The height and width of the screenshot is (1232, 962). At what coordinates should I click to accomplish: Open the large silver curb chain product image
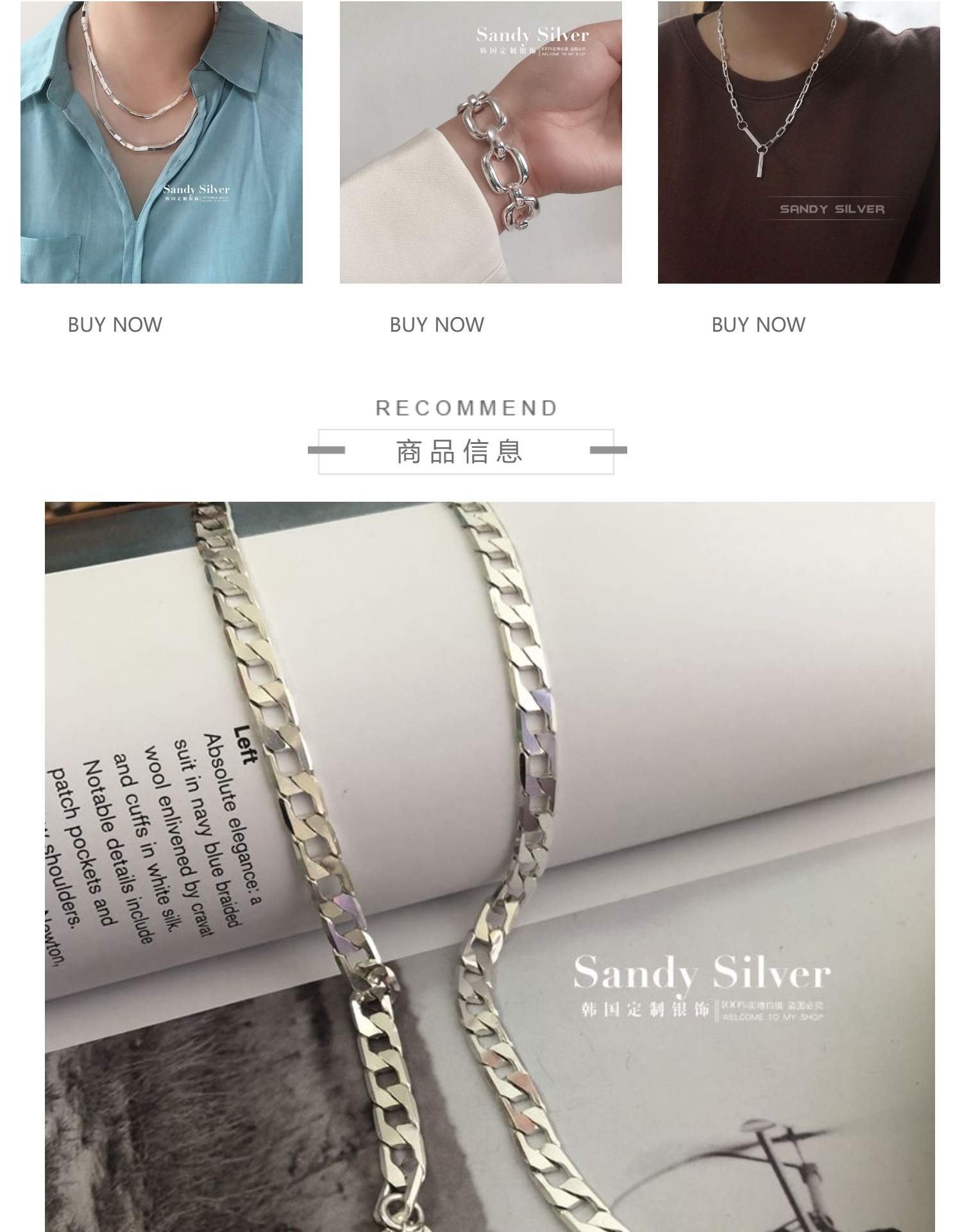(489, 867)
